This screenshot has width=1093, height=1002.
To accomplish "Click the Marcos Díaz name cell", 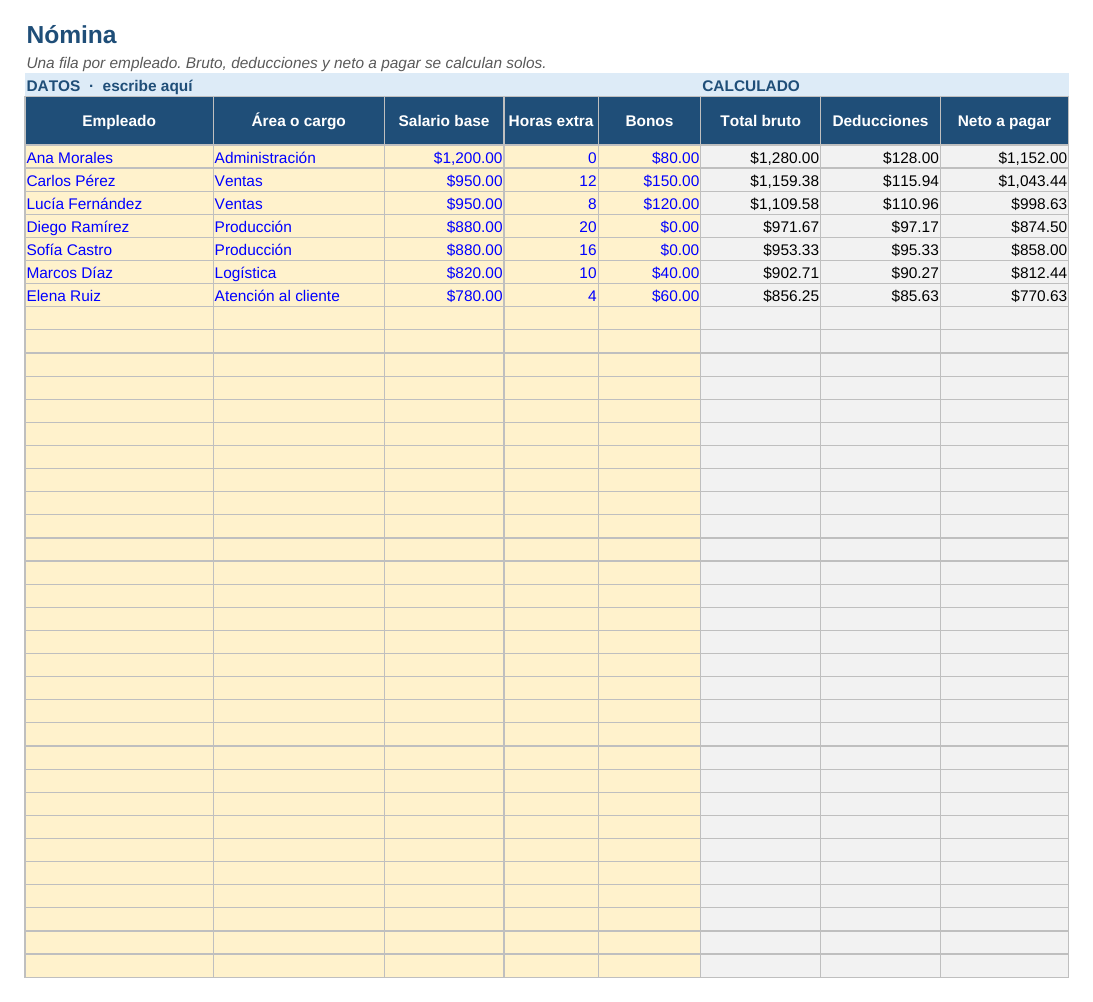I will [x=119, y=273].
